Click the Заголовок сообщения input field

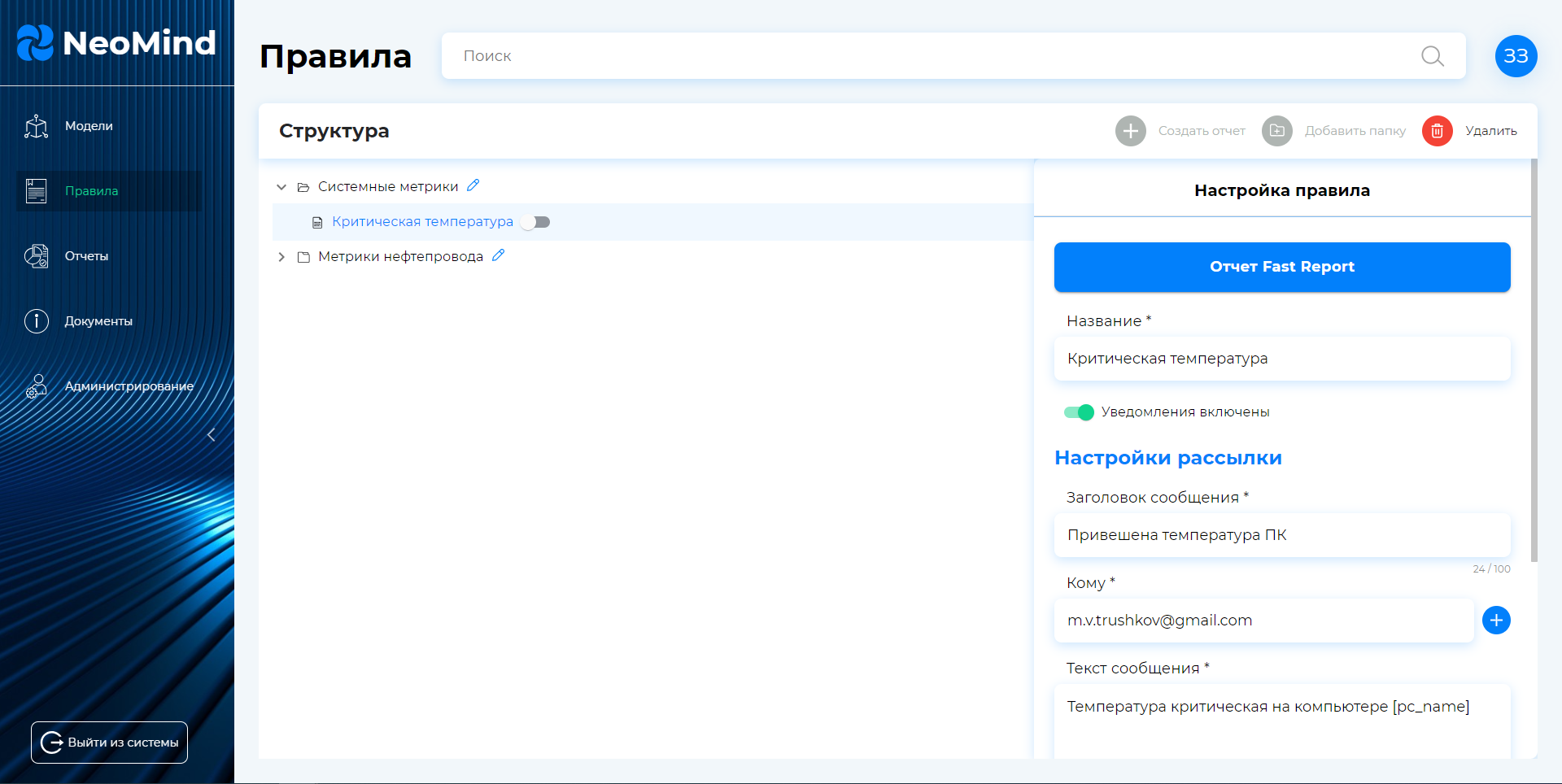click(1282, 535)
